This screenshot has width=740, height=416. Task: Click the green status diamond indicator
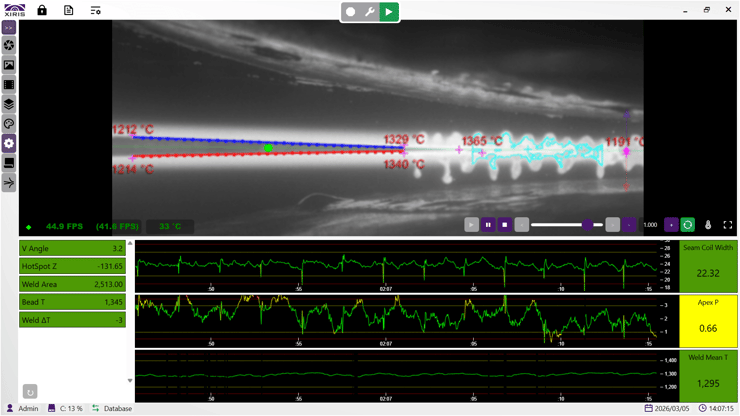tap(29, 227)
